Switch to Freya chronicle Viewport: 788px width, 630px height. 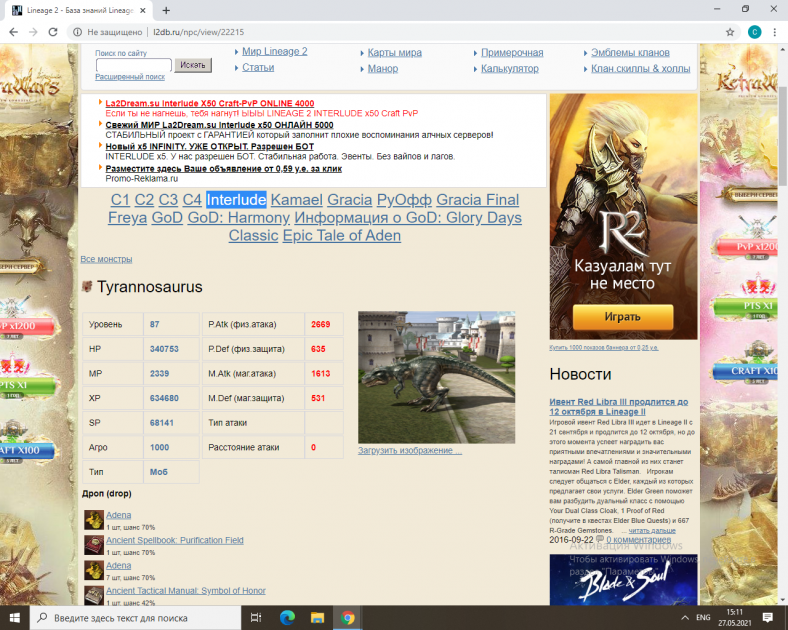pos(127,218)
